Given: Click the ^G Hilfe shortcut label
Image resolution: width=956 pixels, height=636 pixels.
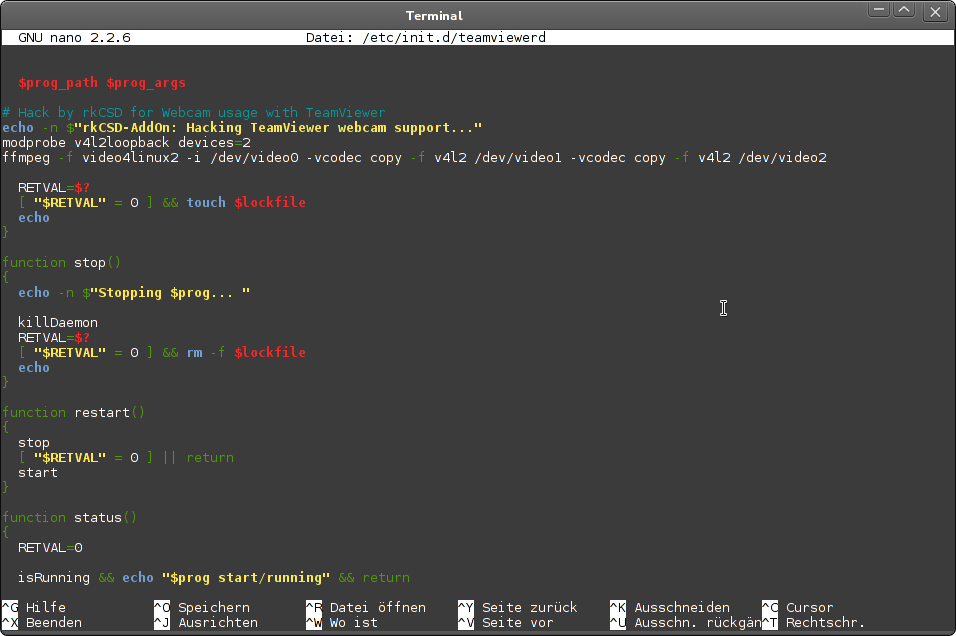Looking at the screenshot, I should click(34, 607).
